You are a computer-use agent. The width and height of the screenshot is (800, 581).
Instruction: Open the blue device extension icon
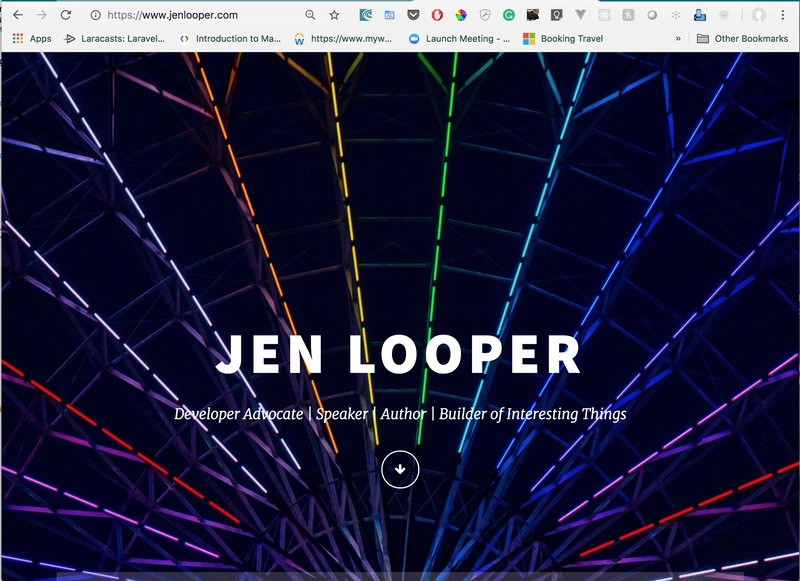[x=700, y=15]
